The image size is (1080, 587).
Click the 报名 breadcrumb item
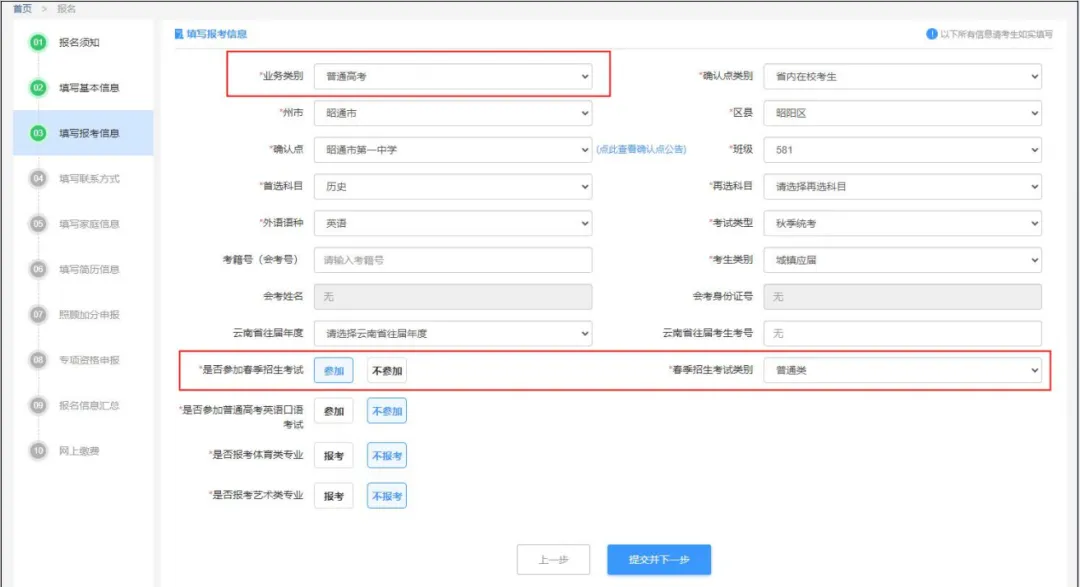[66, 8]
